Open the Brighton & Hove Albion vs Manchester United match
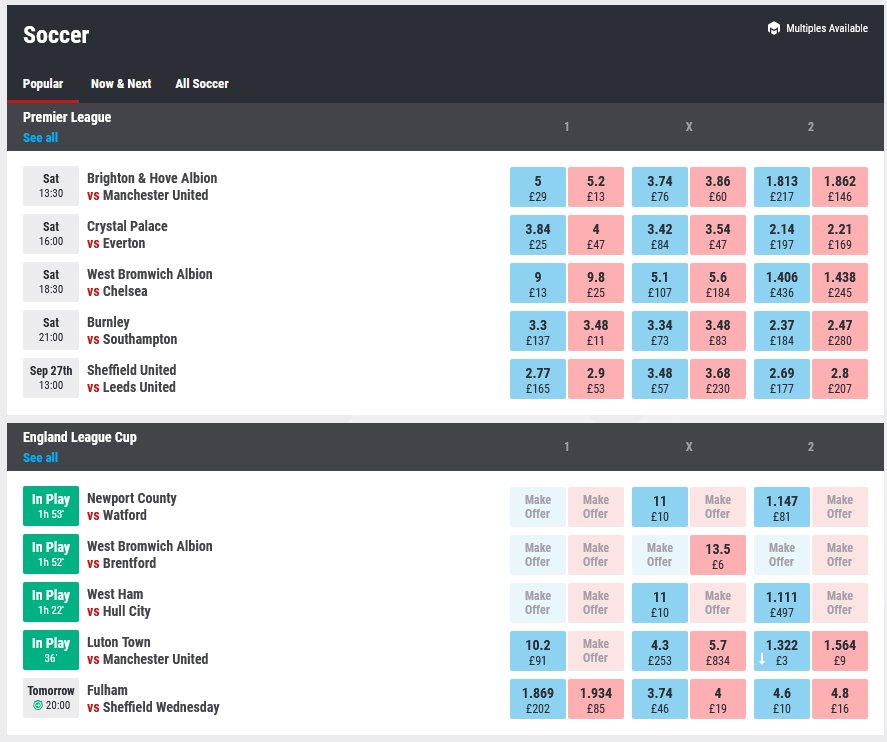 click(151, 187)
